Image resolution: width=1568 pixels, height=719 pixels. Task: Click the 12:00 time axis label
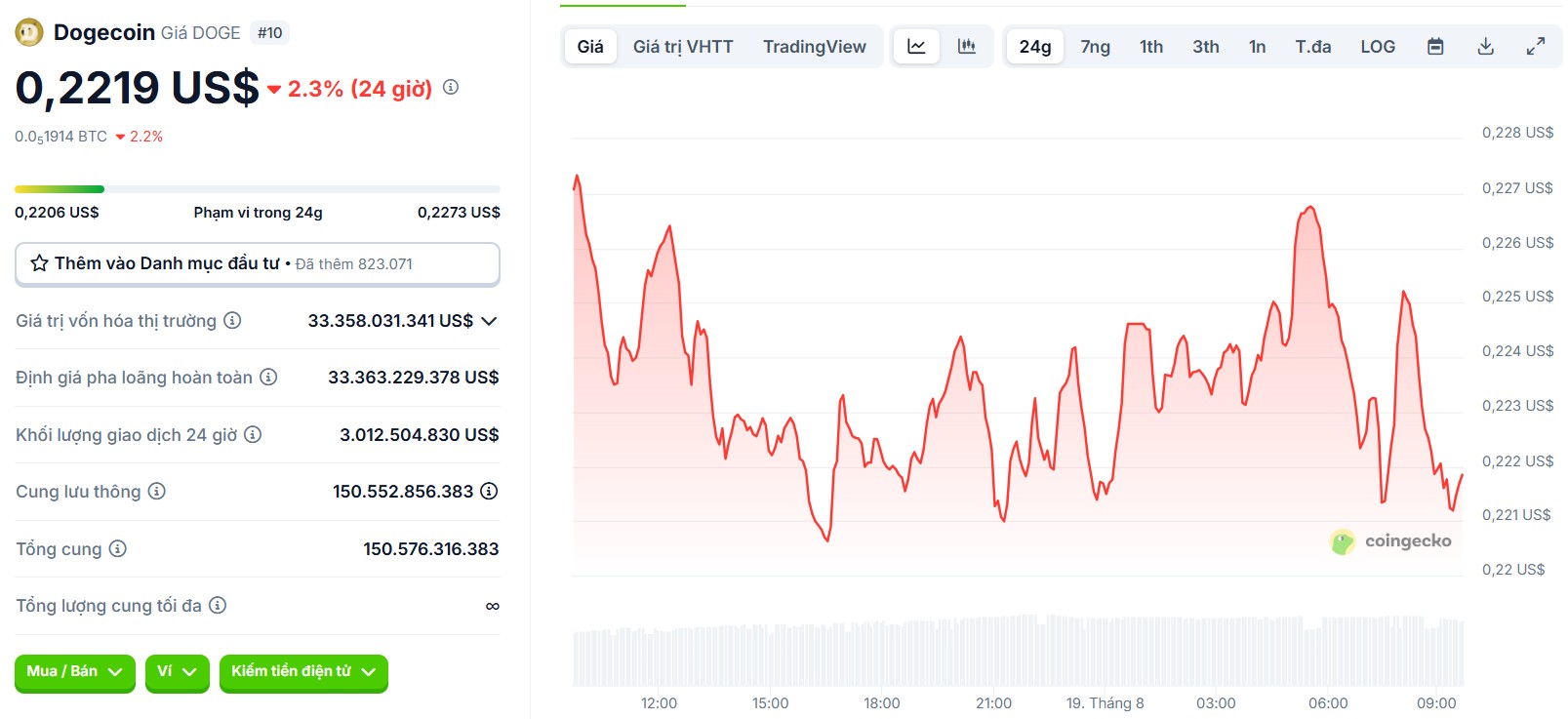(x=659, y=703)
